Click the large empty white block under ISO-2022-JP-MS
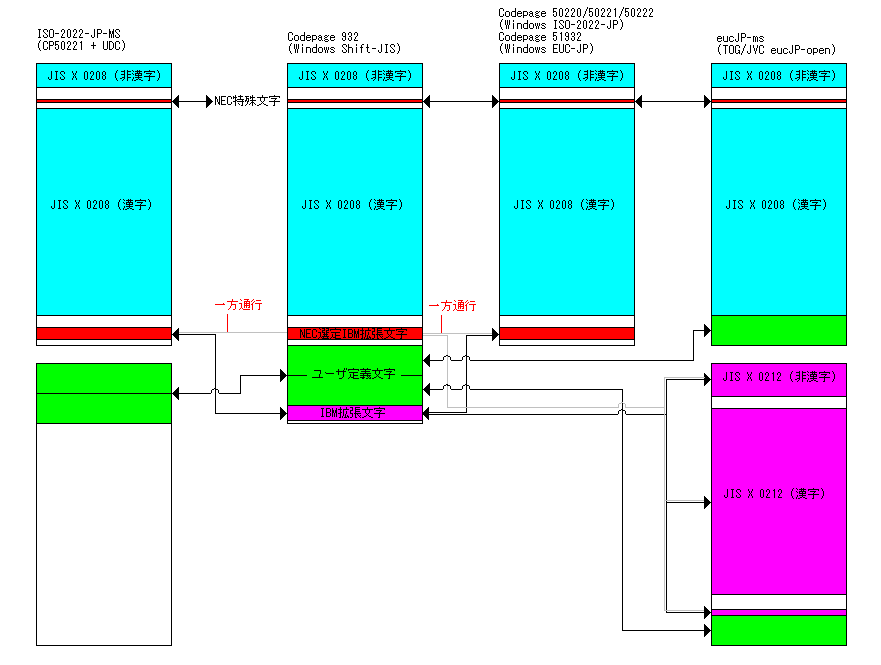Screen dimensions: 881x665 [104, 534]
